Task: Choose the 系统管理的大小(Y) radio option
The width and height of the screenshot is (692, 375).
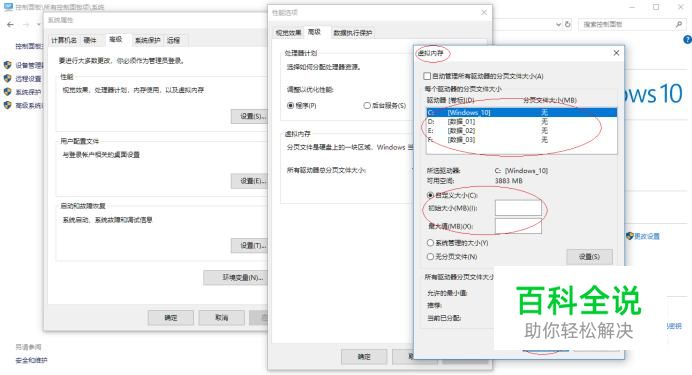Action: coord(430,243)
